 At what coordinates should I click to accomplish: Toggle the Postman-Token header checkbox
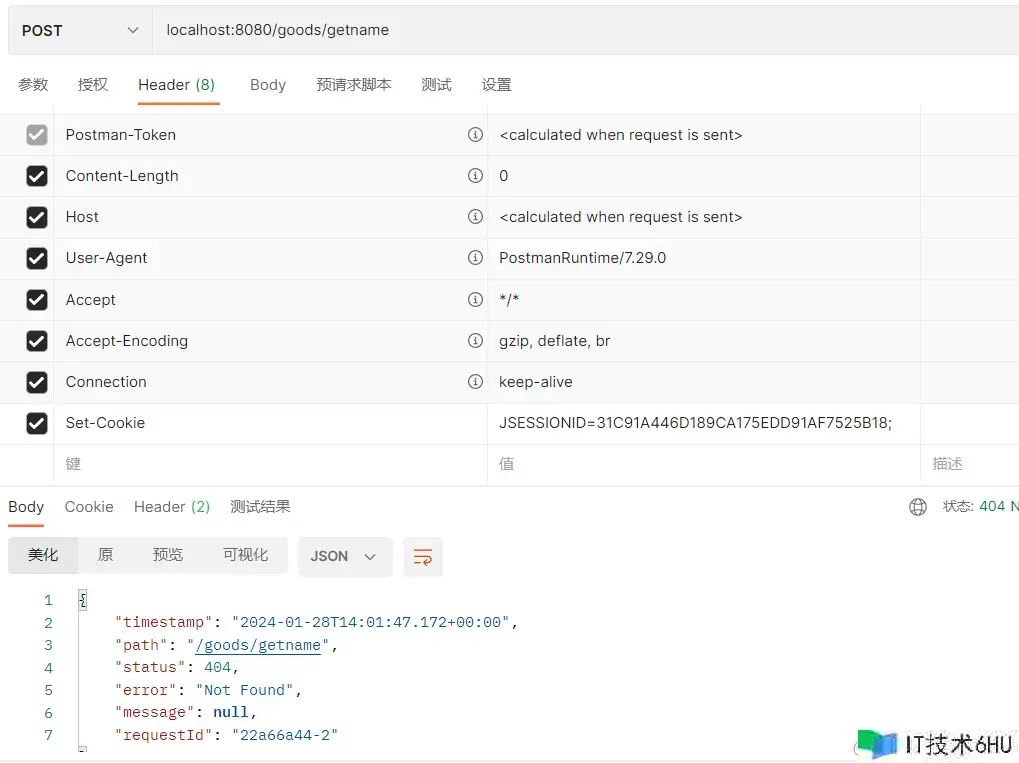(37, 135)
